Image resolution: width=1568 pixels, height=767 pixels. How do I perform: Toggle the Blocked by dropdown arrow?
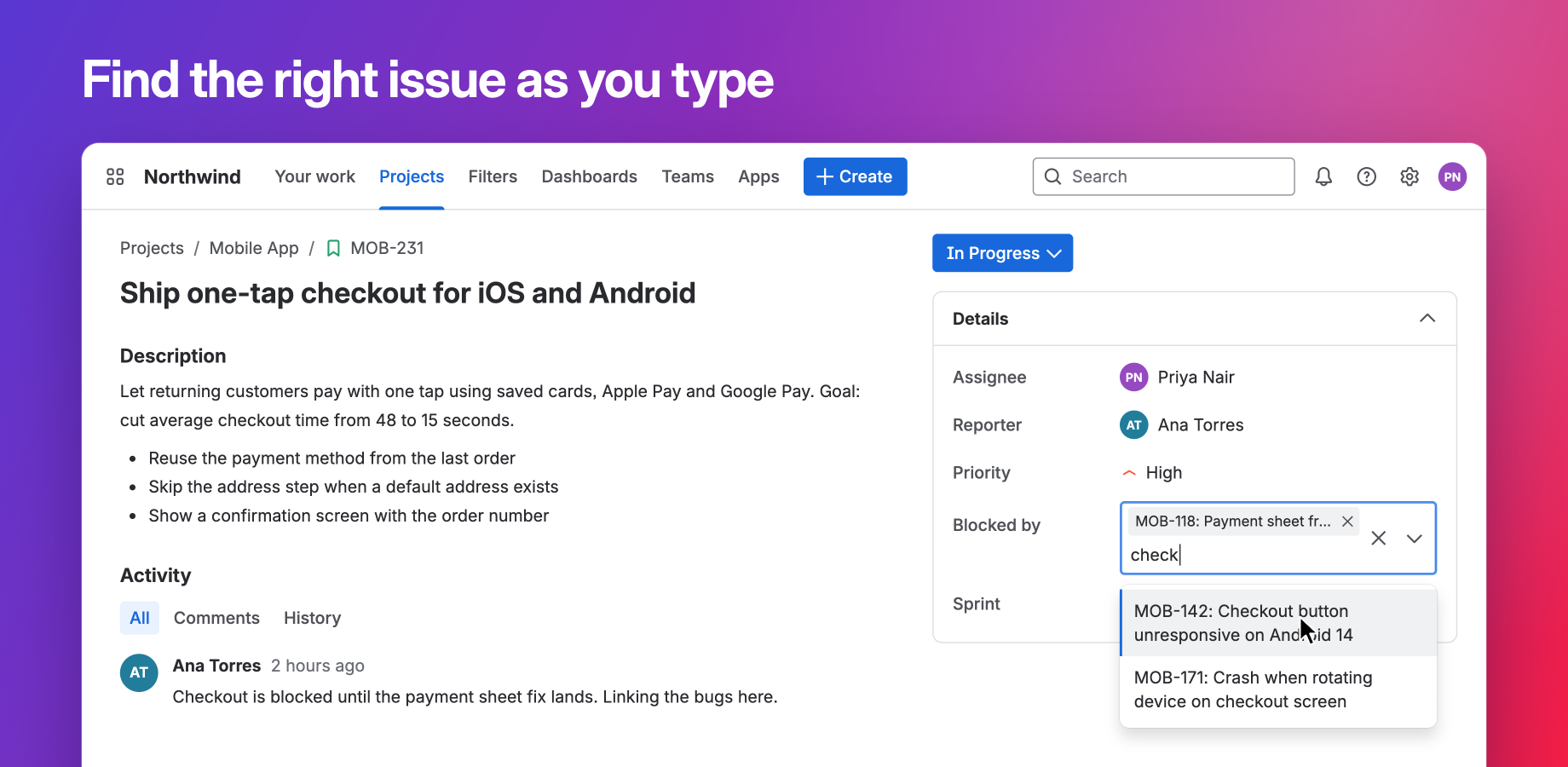pyautogui.click(x=1415, y=539)
